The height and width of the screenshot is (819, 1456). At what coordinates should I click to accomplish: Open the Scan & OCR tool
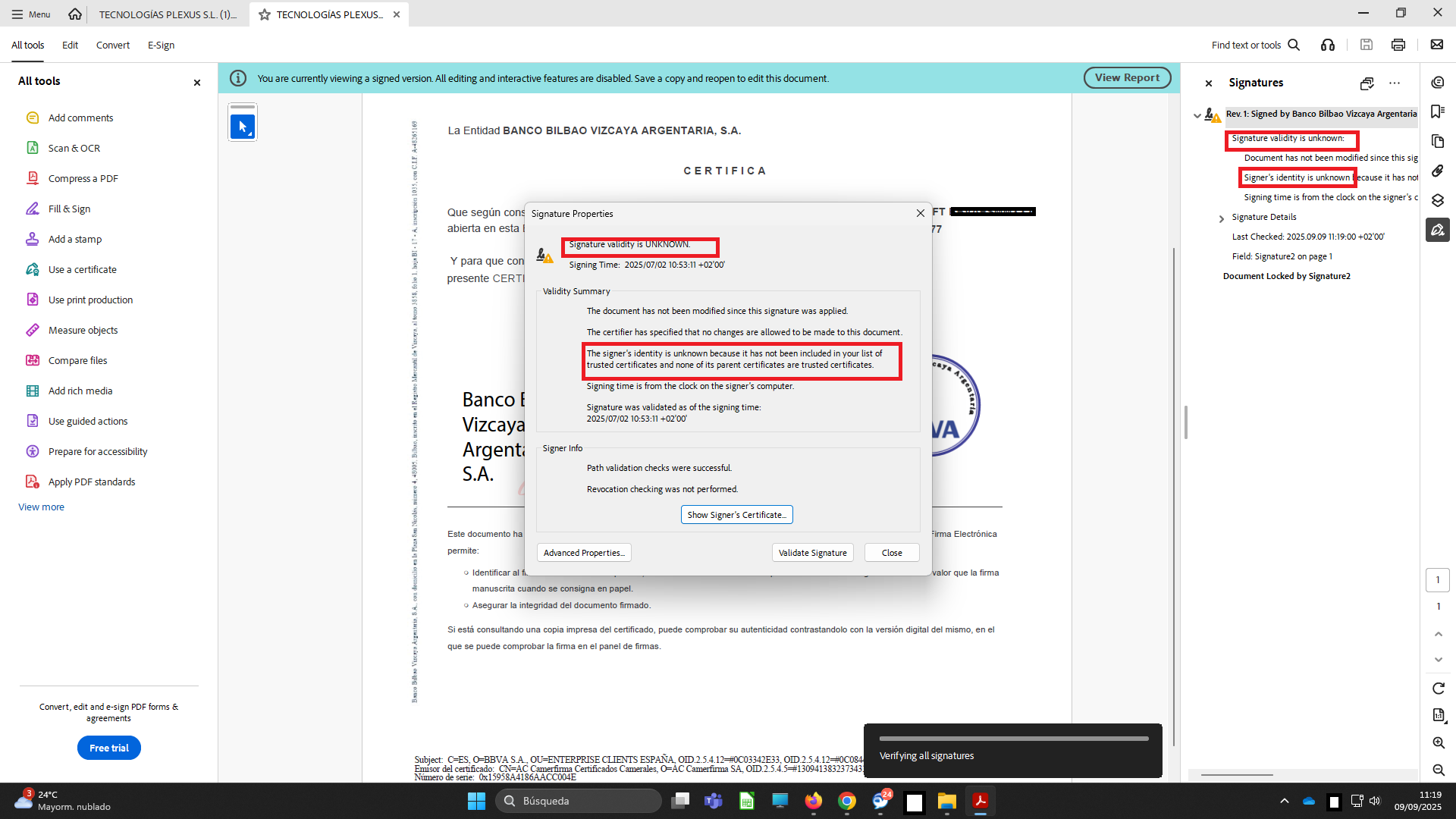[74, 148]
